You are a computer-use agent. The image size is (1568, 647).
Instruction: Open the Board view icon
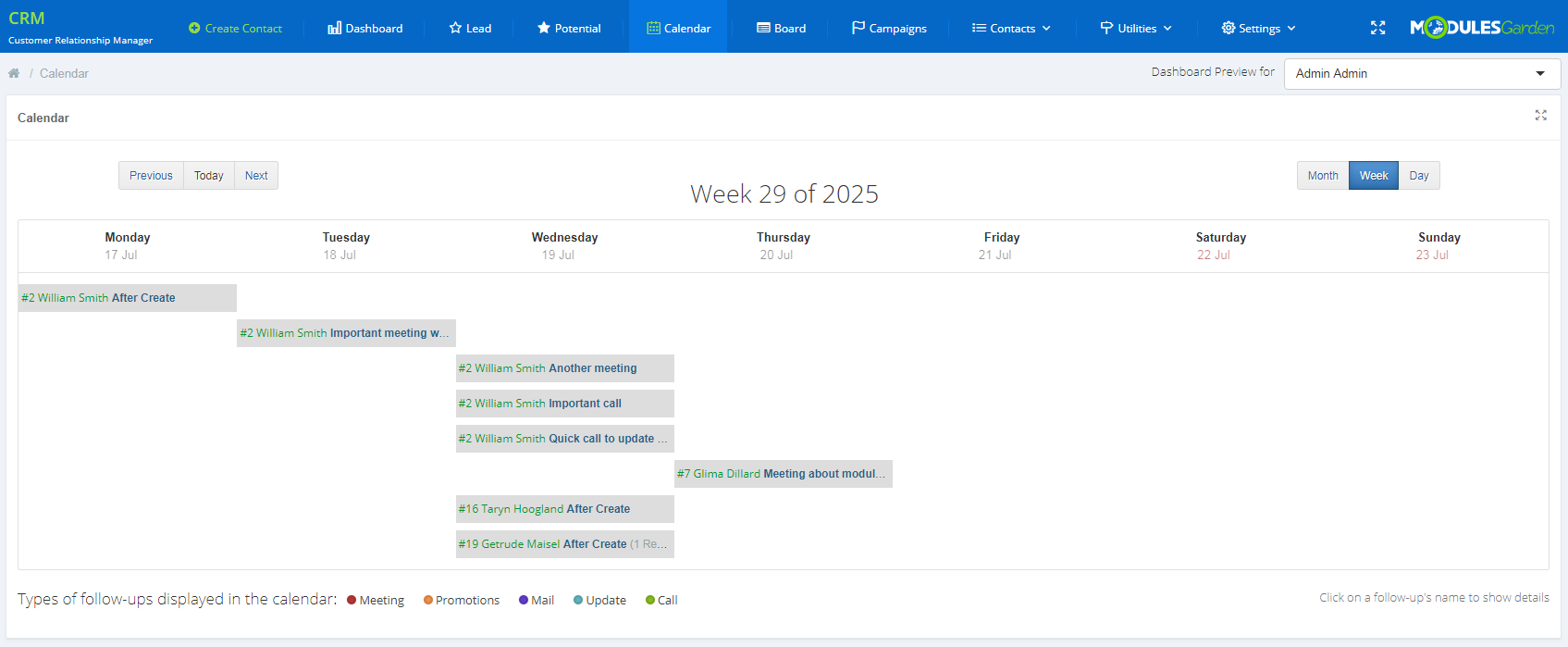coord(763,28)
